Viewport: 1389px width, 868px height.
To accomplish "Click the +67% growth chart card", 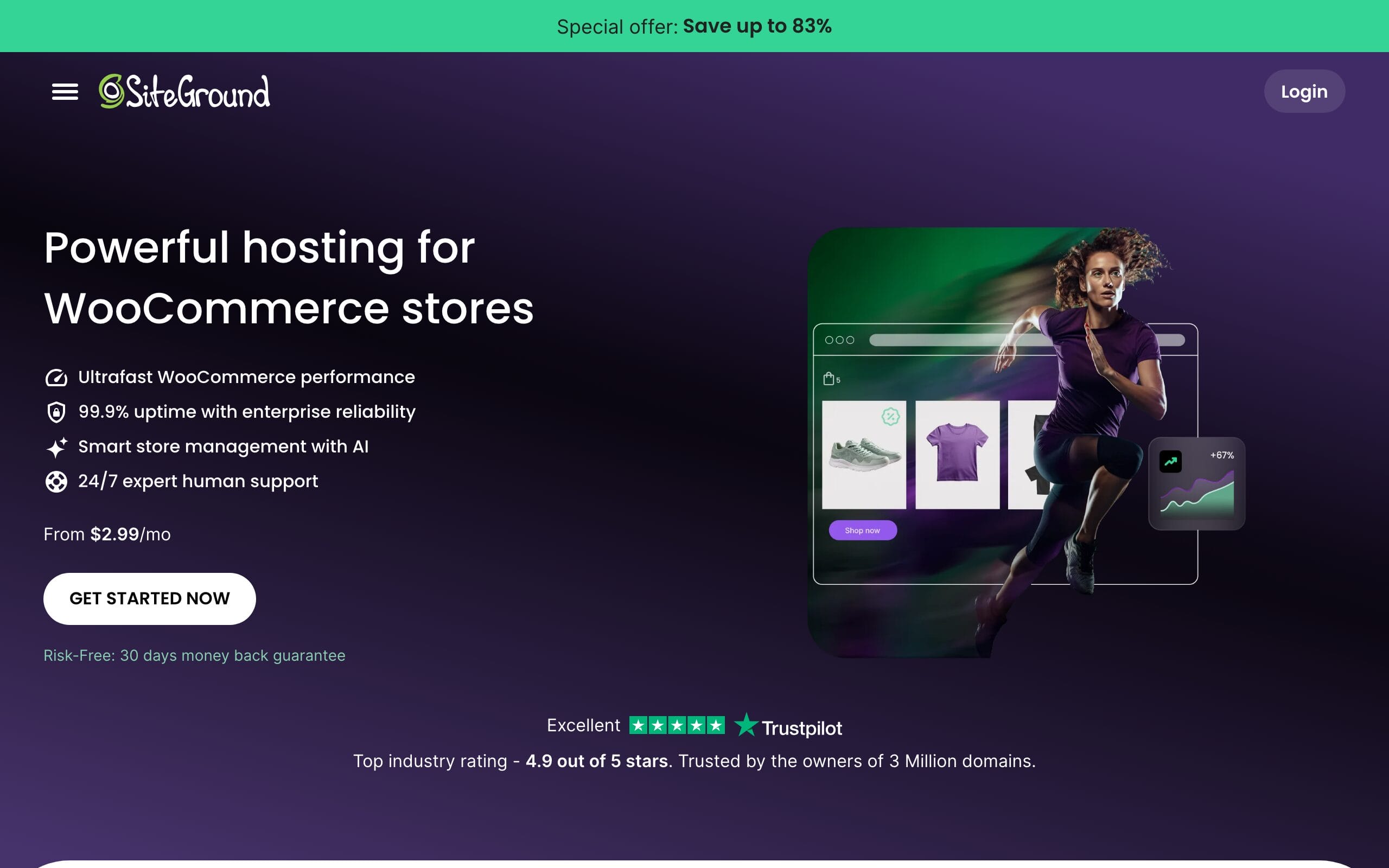I will (x=1197, y=484).
